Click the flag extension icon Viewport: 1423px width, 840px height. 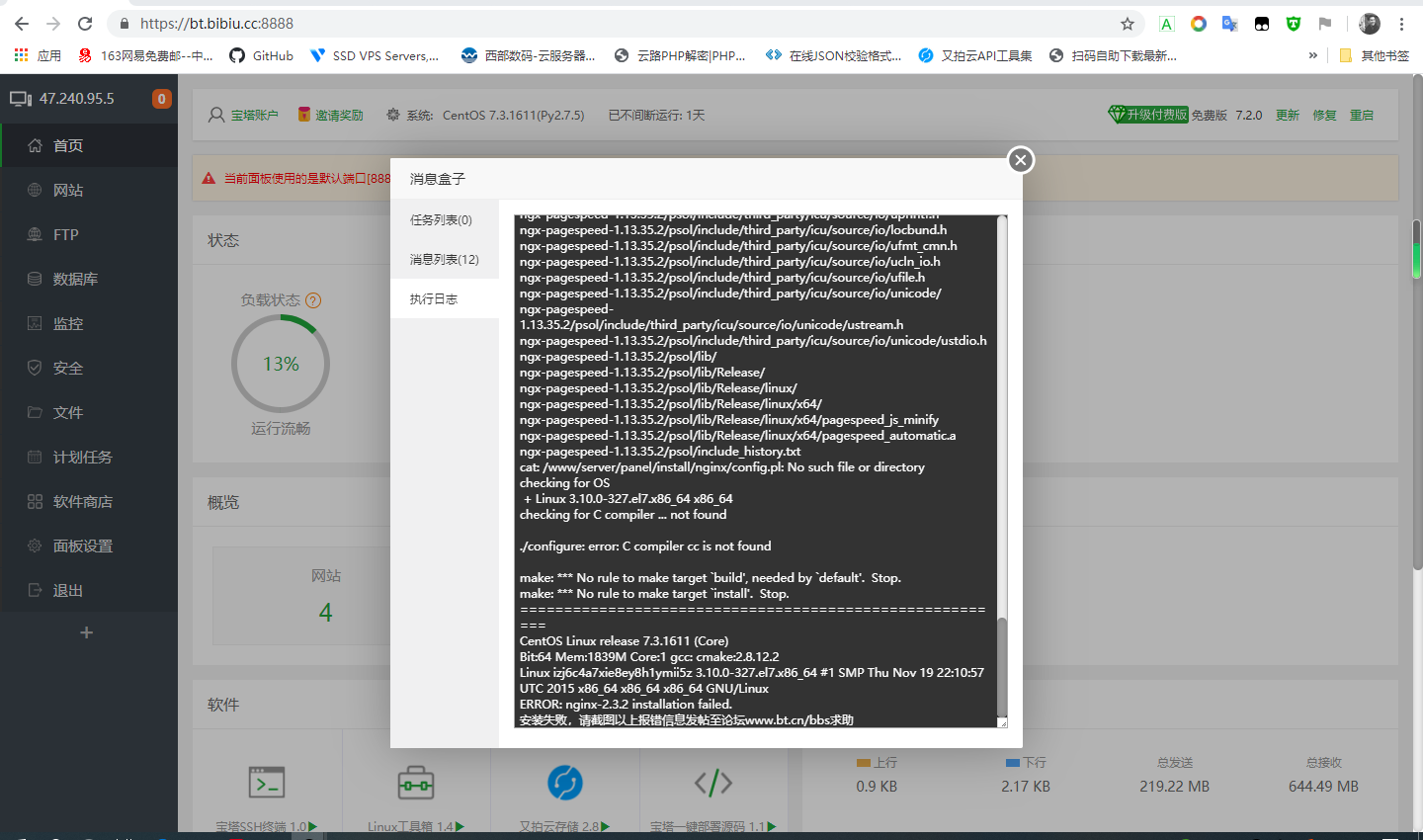pyautogui.click(x=1325, y=24)
